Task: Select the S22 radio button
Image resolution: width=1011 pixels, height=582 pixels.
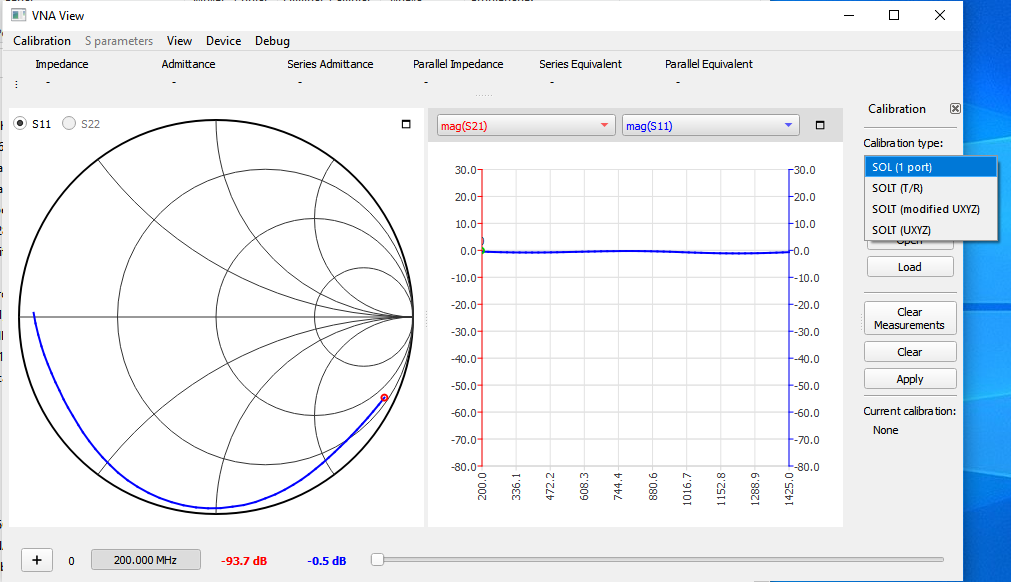Action: 69,124
